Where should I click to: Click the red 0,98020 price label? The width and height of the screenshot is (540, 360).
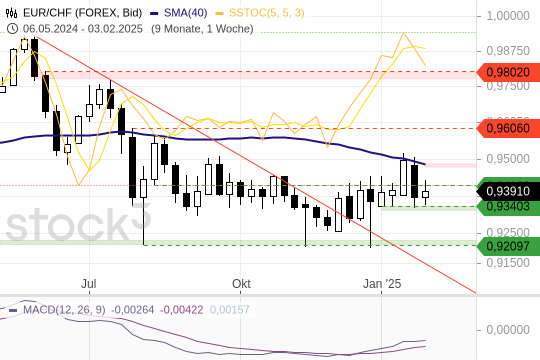(x=508, y=72)
